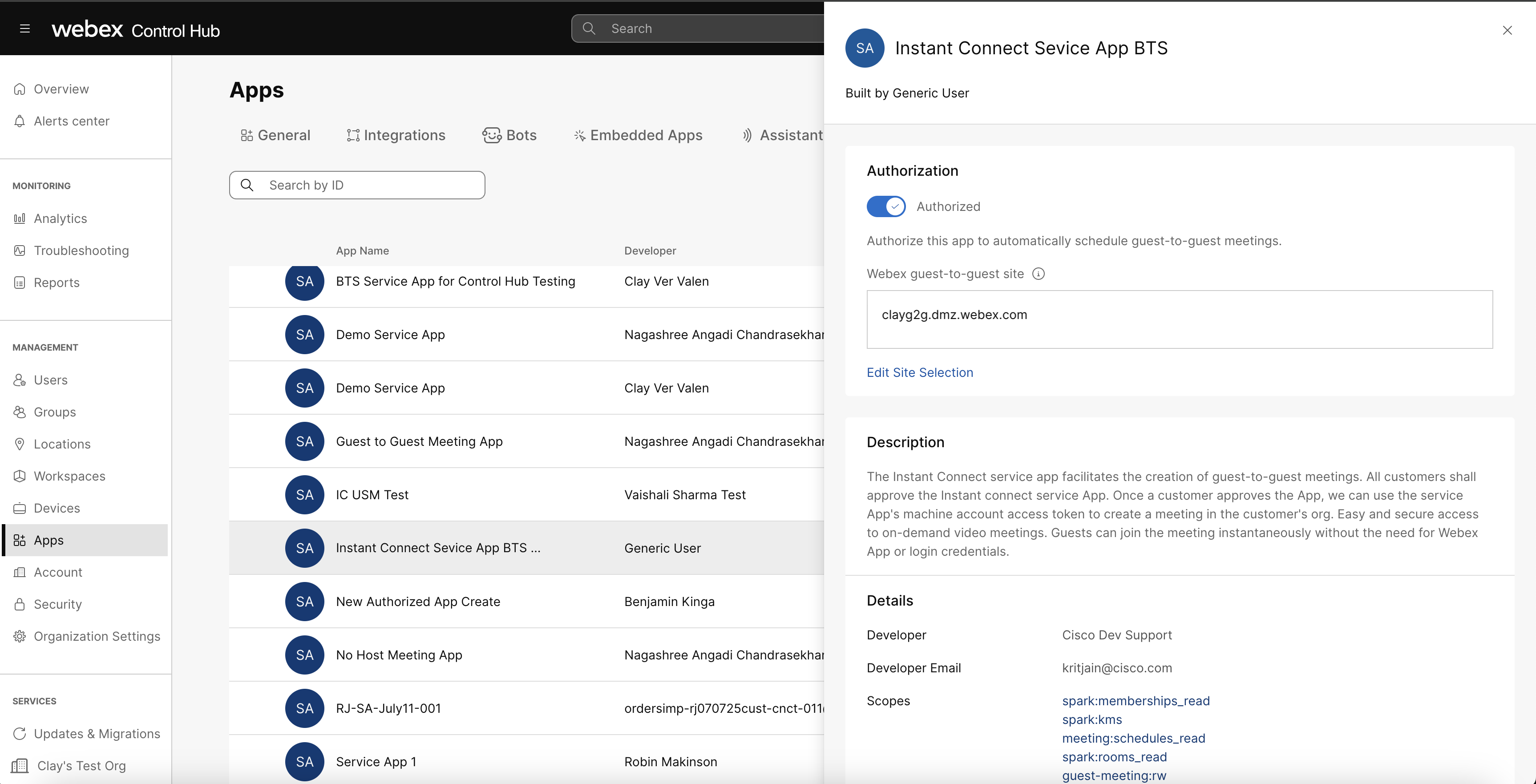This screenshot has height=784, width=1536.
Task: Click SA avatar of IC USM Test
Action: pos(305,495)
